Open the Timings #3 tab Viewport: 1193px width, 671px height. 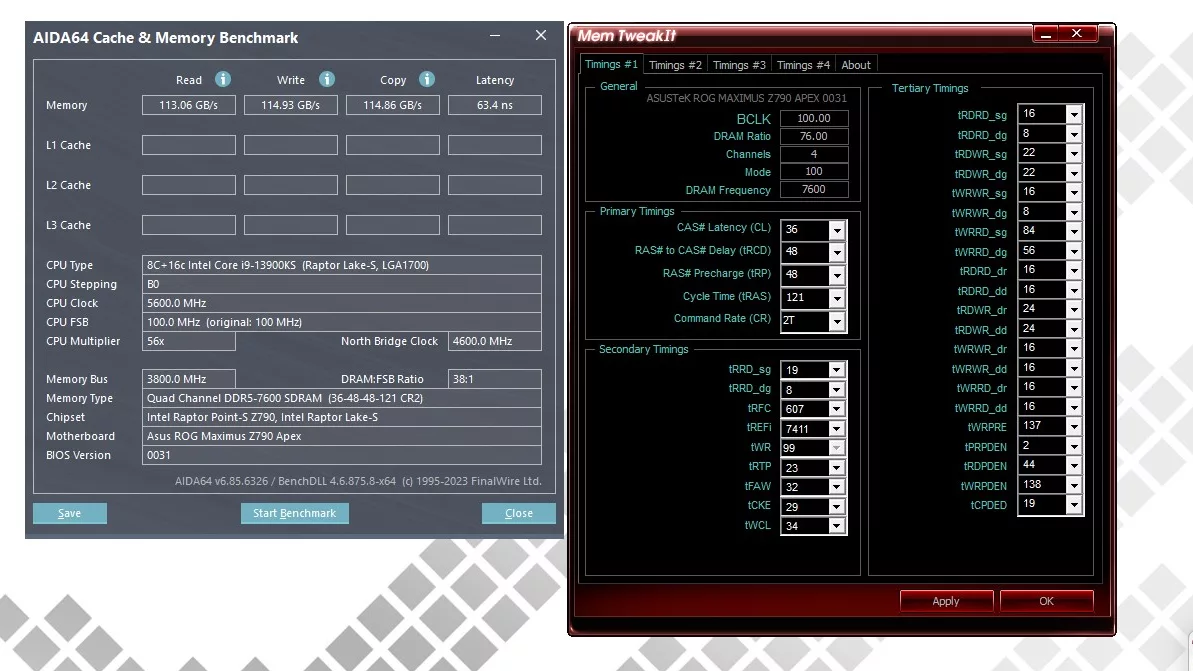(740, 65)
